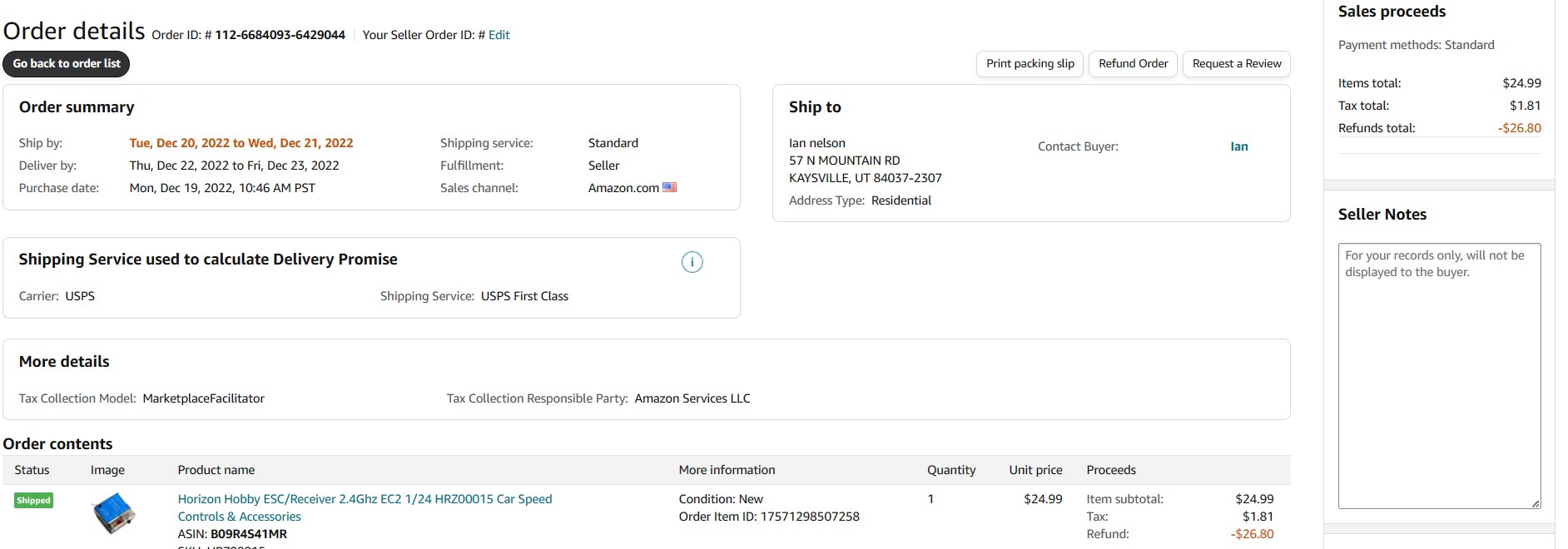Open the Horizon Hobby ESC/Receiver product link

[365, 499]
